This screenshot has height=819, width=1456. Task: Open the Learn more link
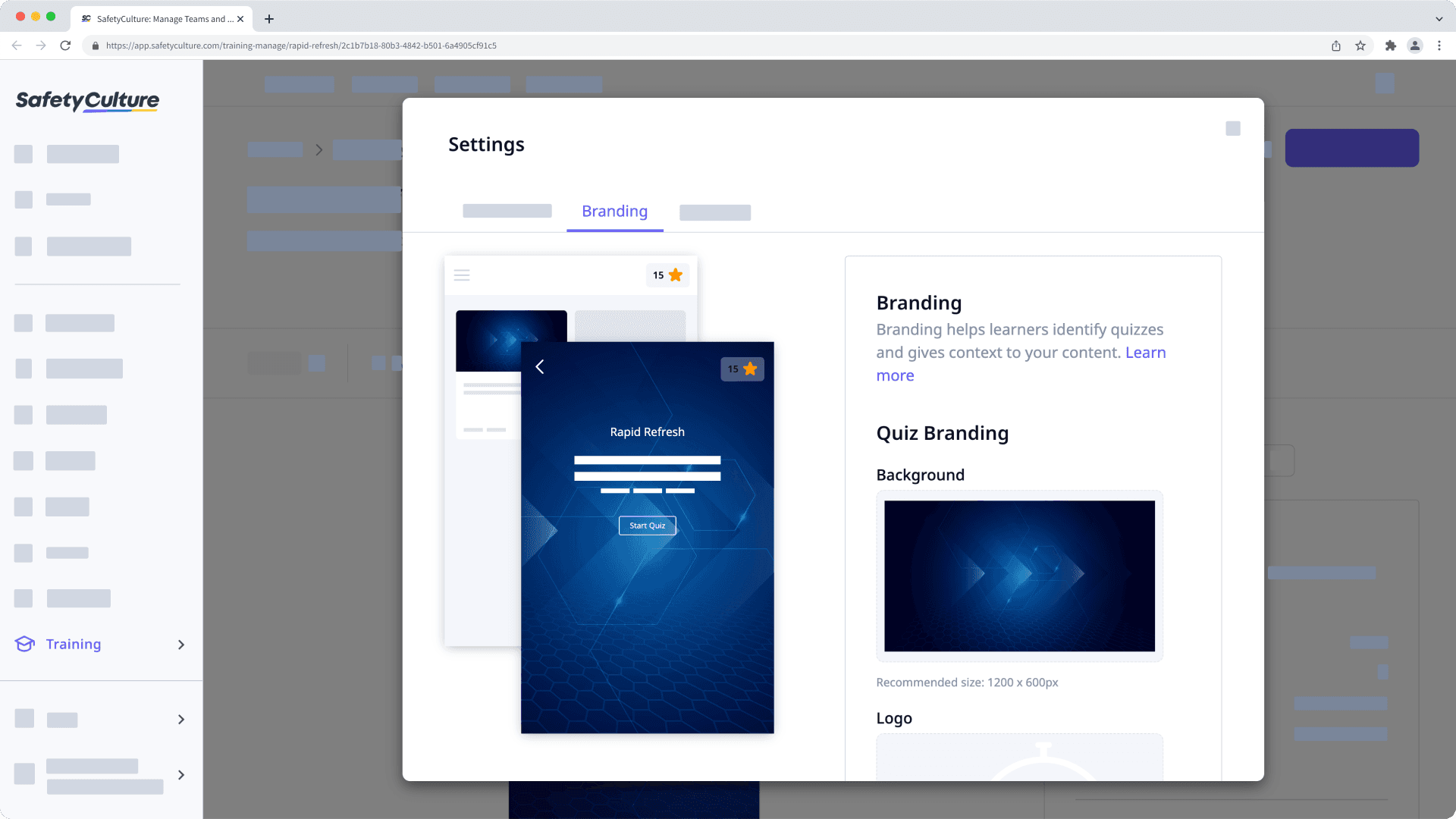coord(1145,353)
